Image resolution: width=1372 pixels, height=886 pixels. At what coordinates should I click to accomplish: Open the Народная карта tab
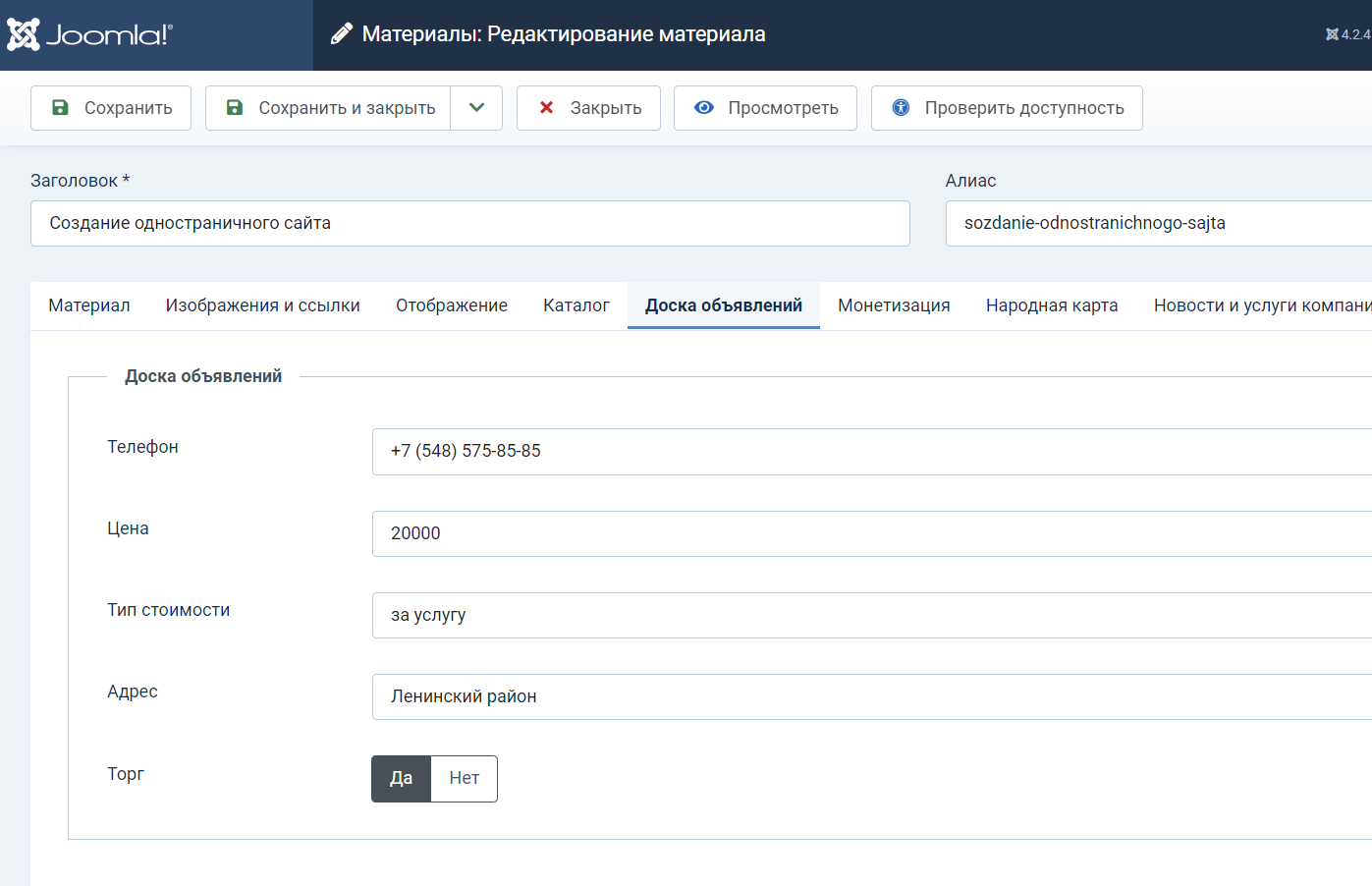1052,305
